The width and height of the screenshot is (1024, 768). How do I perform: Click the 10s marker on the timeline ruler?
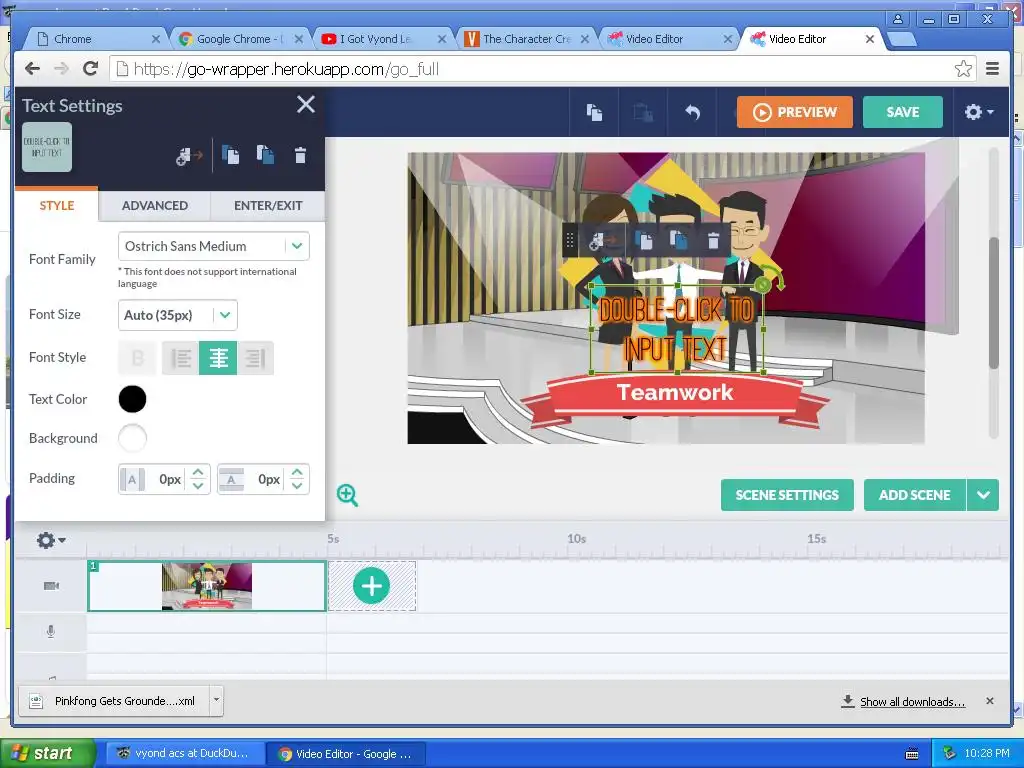click(x=576, y=539)
